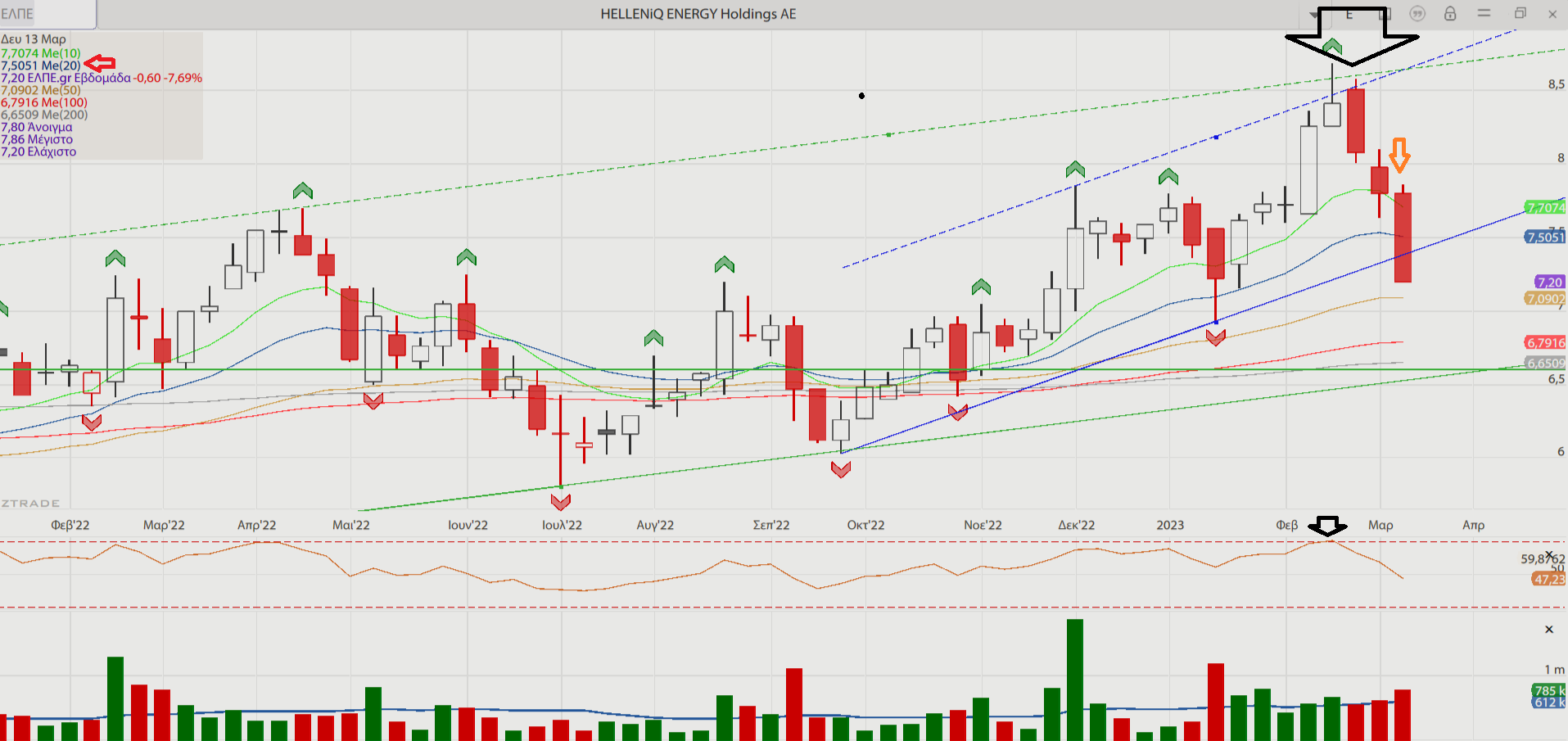Click the 7,86 Μέγιστο value
Image resolution: width=1568 pixels, height=741 pixels.
tap(37, 139)
